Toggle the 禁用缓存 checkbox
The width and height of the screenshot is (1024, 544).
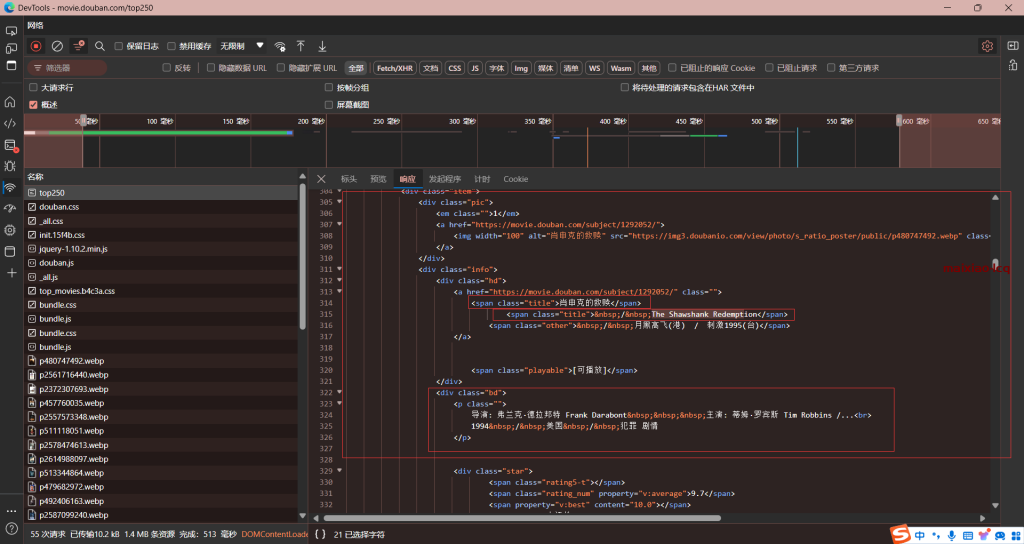pos(171,46)
